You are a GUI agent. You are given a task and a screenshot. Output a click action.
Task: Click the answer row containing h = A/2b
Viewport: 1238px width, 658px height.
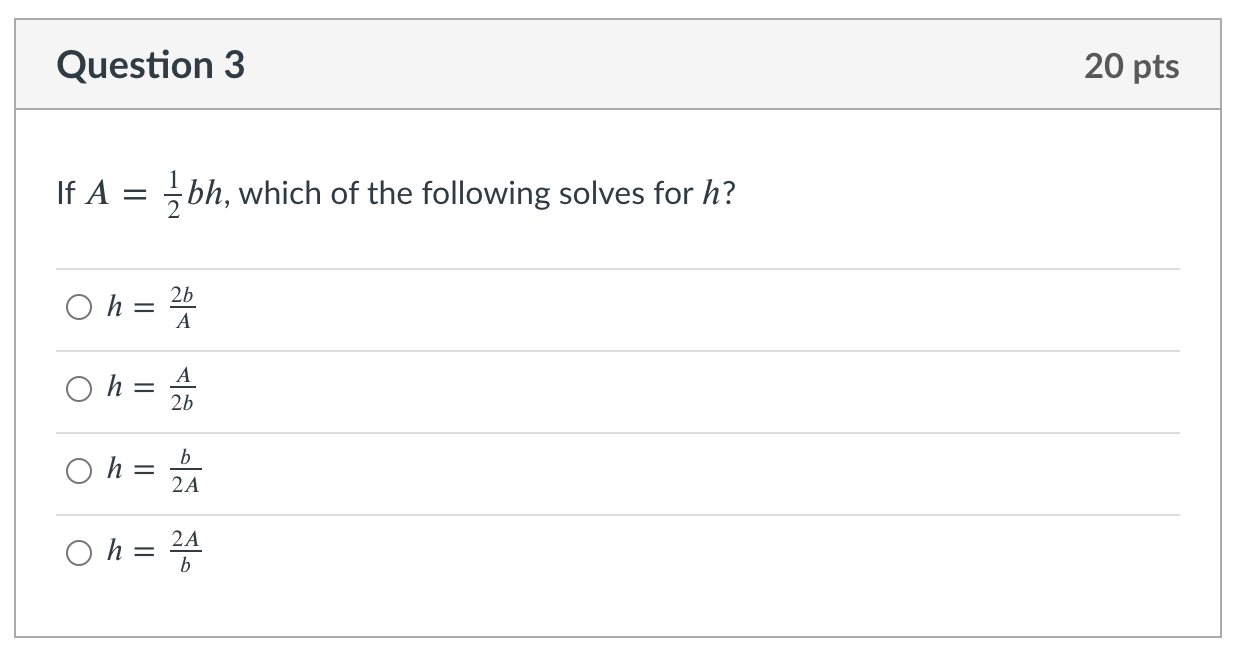pyautogui.click(x=400, y=390)
